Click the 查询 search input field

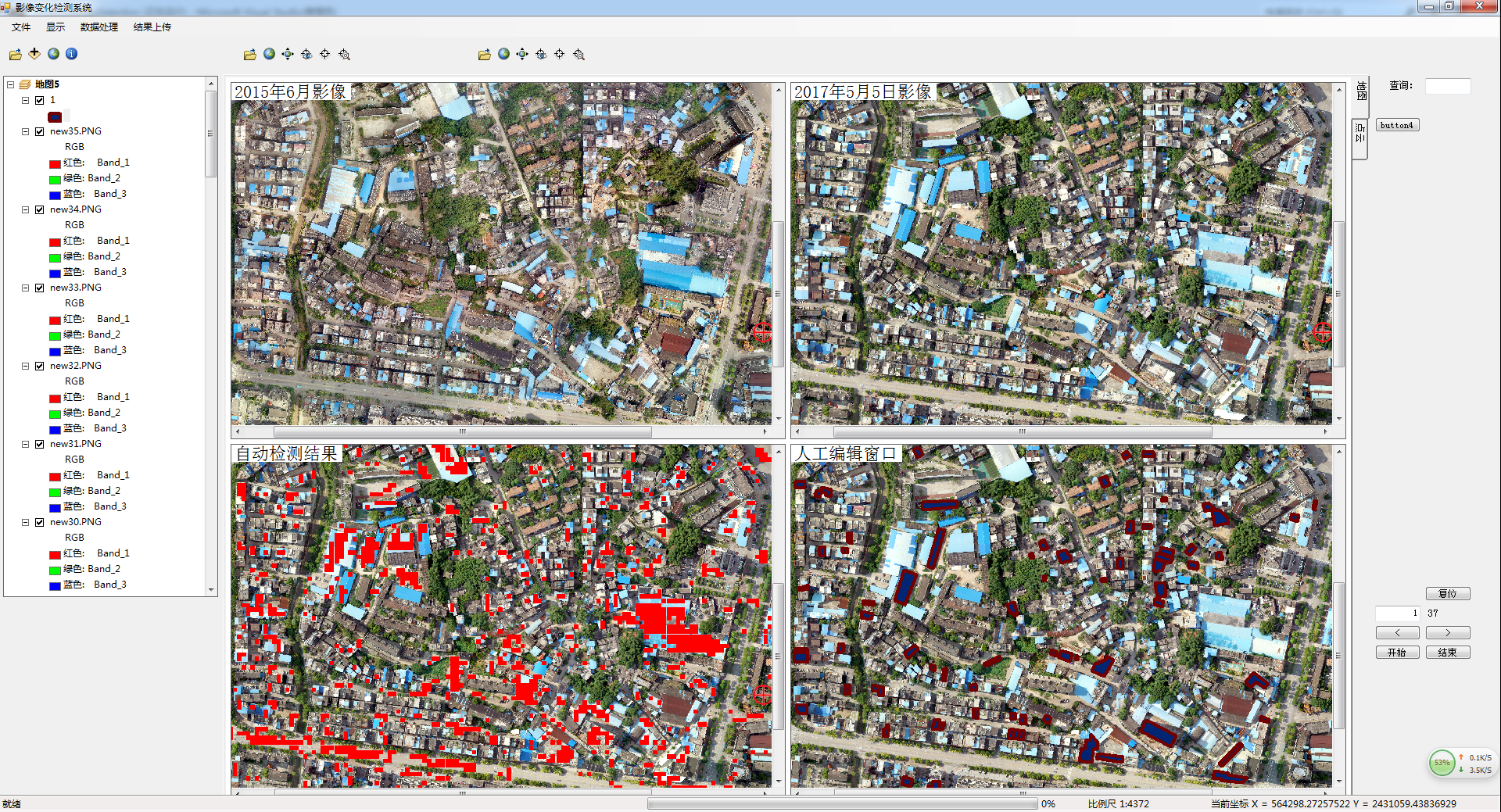click(x=1448, y=86)
